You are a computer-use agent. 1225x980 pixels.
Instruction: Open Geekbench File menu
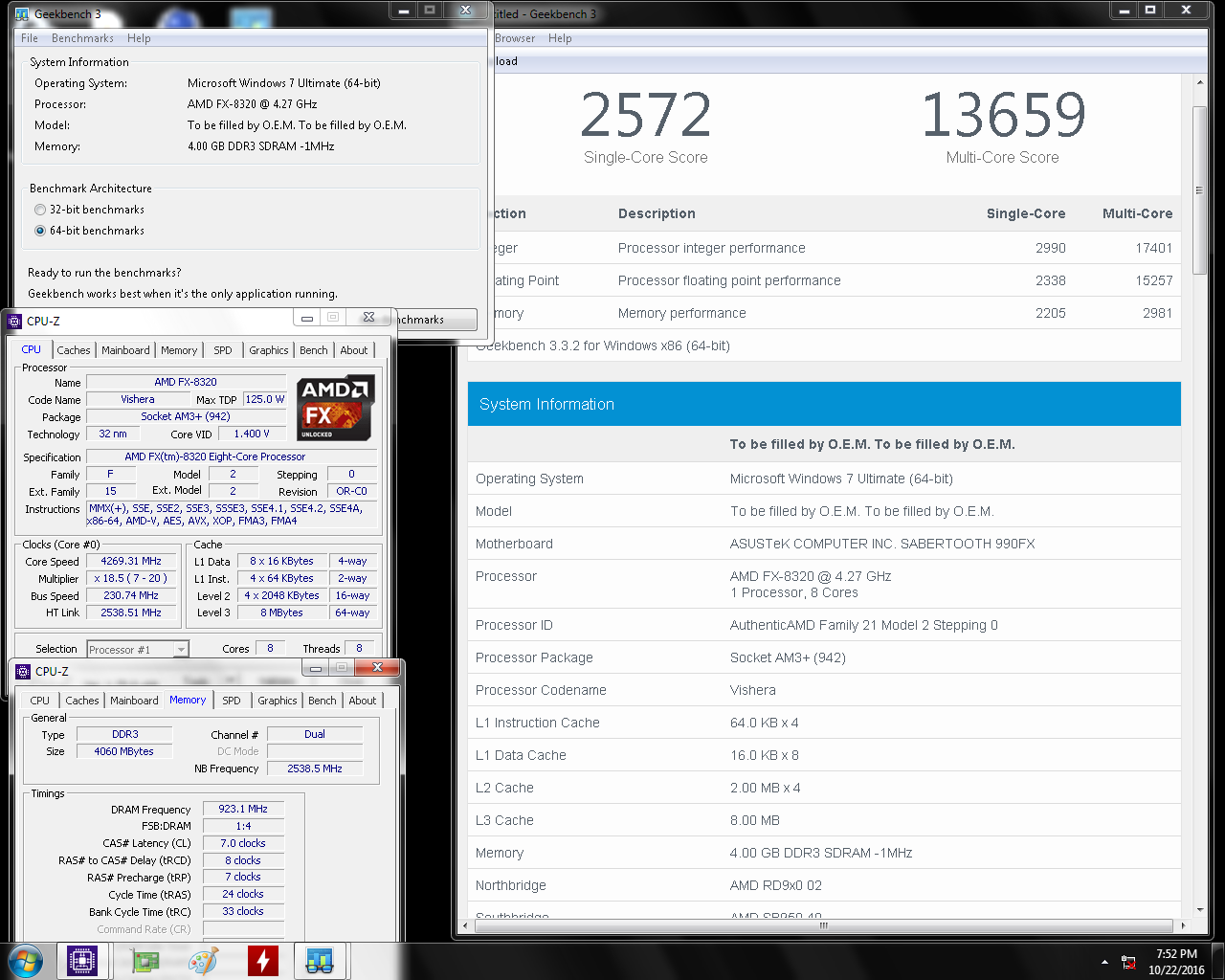pos(30,38)
